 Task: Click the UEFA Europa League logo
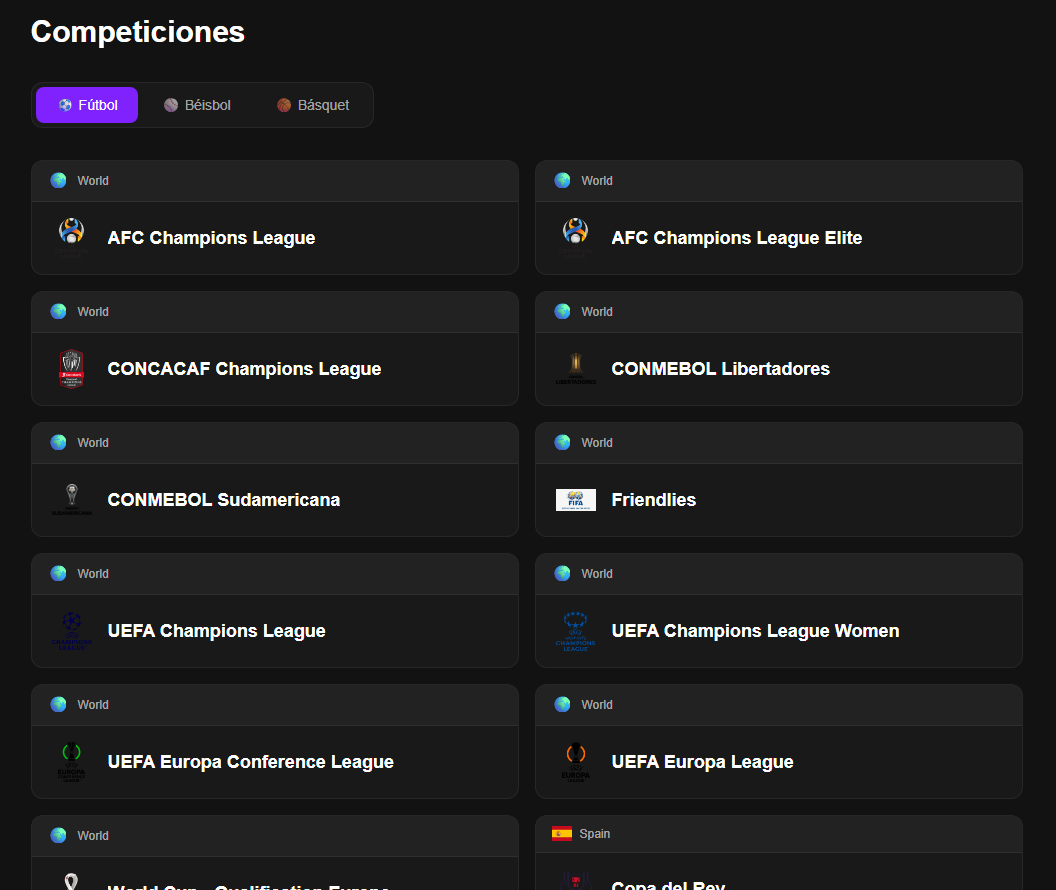575,761
